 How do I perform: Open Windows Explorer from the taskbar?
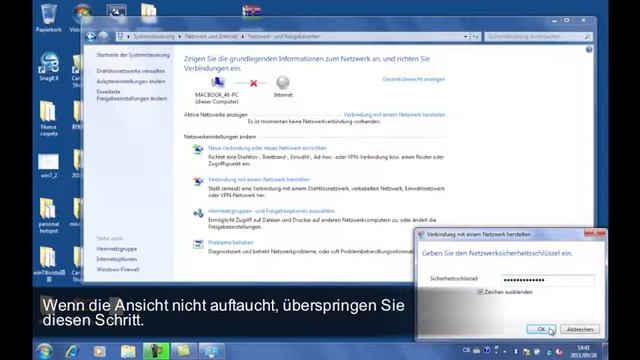click(x=128, y=351)
